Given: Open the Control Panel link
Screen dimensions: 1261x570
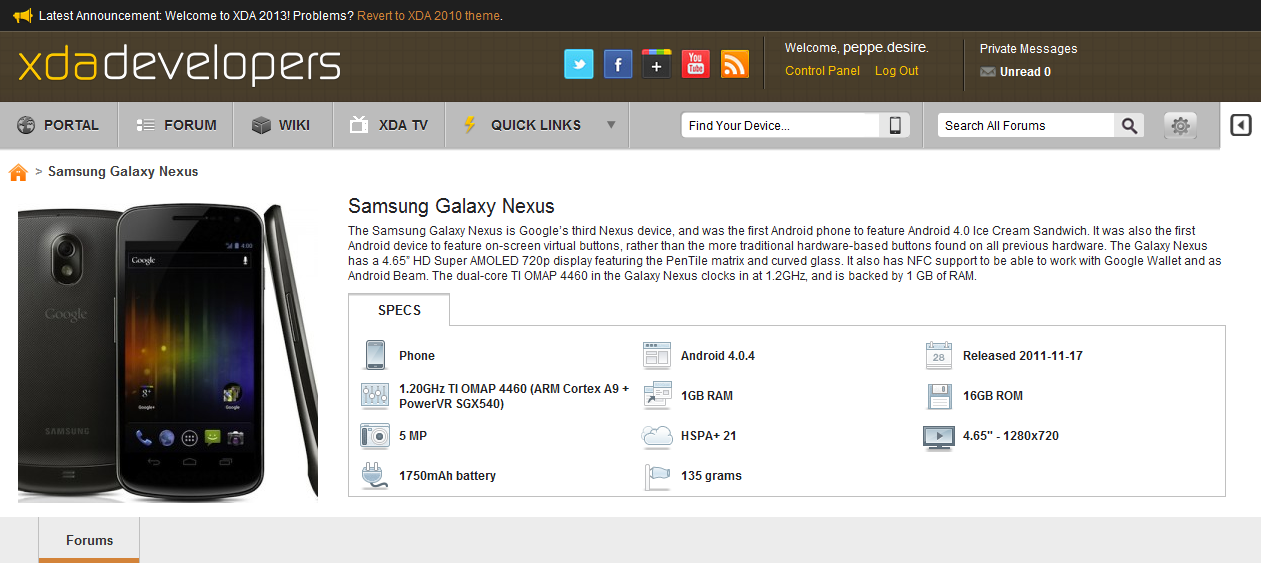Looking at the screenshot, I should tap(822, 71).
